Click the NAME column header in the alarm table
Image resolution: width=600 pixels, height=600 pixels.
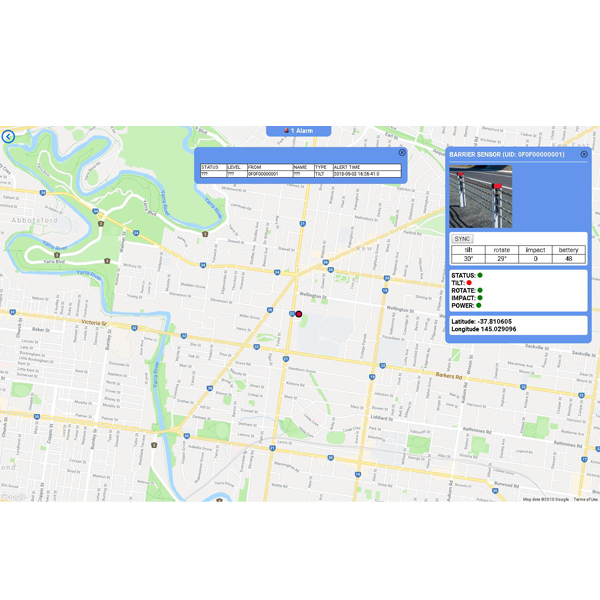[x=304, y=167]
